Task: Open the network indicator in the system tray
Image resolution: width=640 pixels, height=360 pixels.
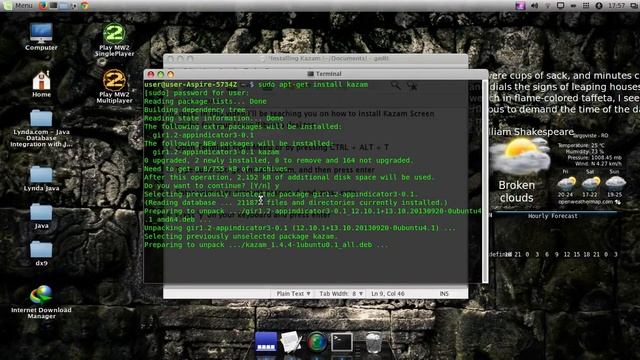Action: tap(547, 5)
